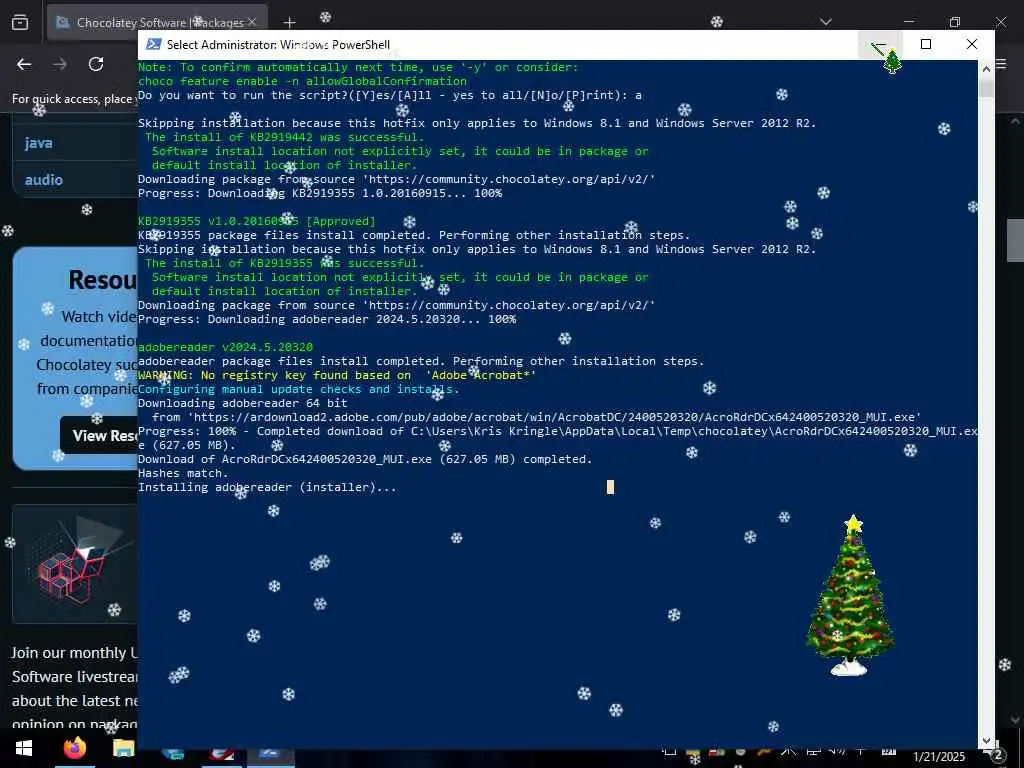Close the Chocolatey Software Packages tab
1024x768 pixels.
pyautogui.click(x=252, y=22)
